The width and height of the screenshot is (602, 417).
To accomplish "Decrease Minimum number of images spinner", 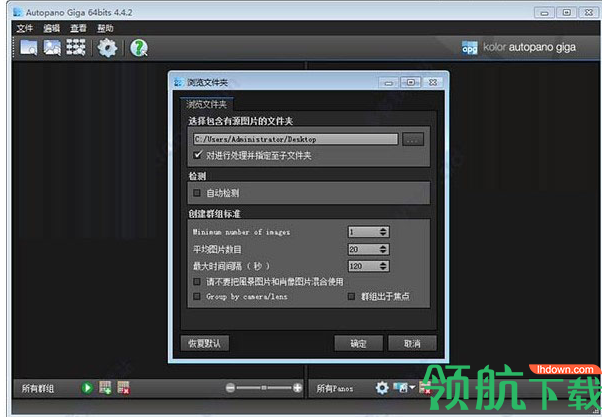I will pyautogui.click(x=383, y=234).
